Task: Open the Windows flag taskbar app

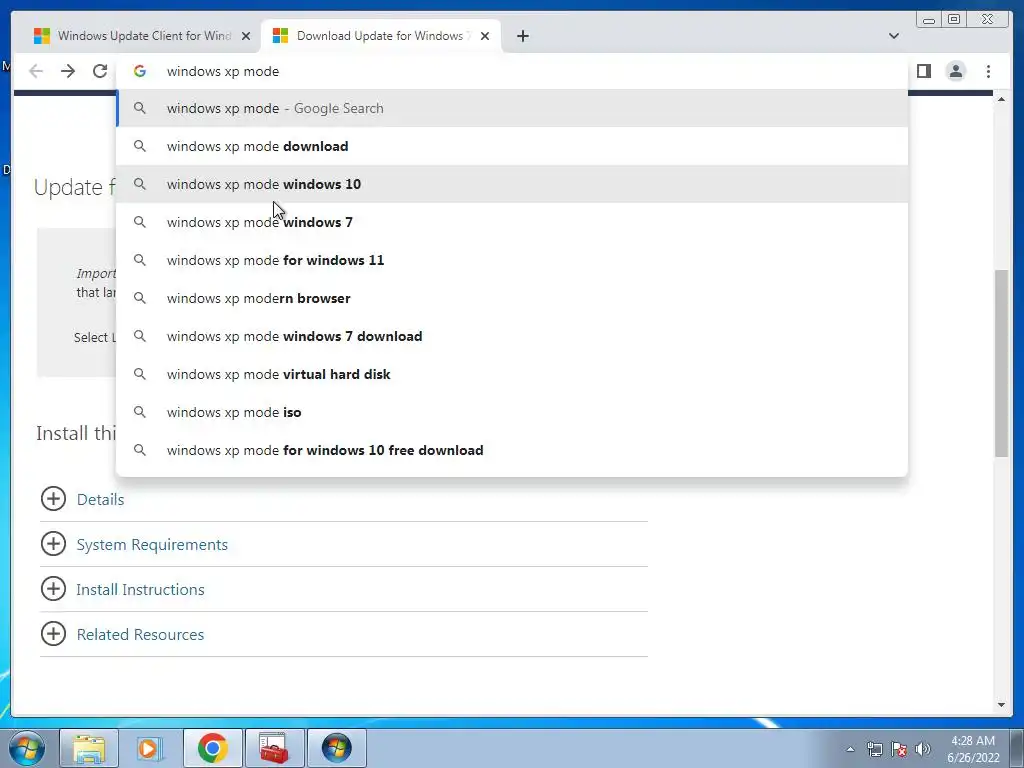Action: pos(336,748)
